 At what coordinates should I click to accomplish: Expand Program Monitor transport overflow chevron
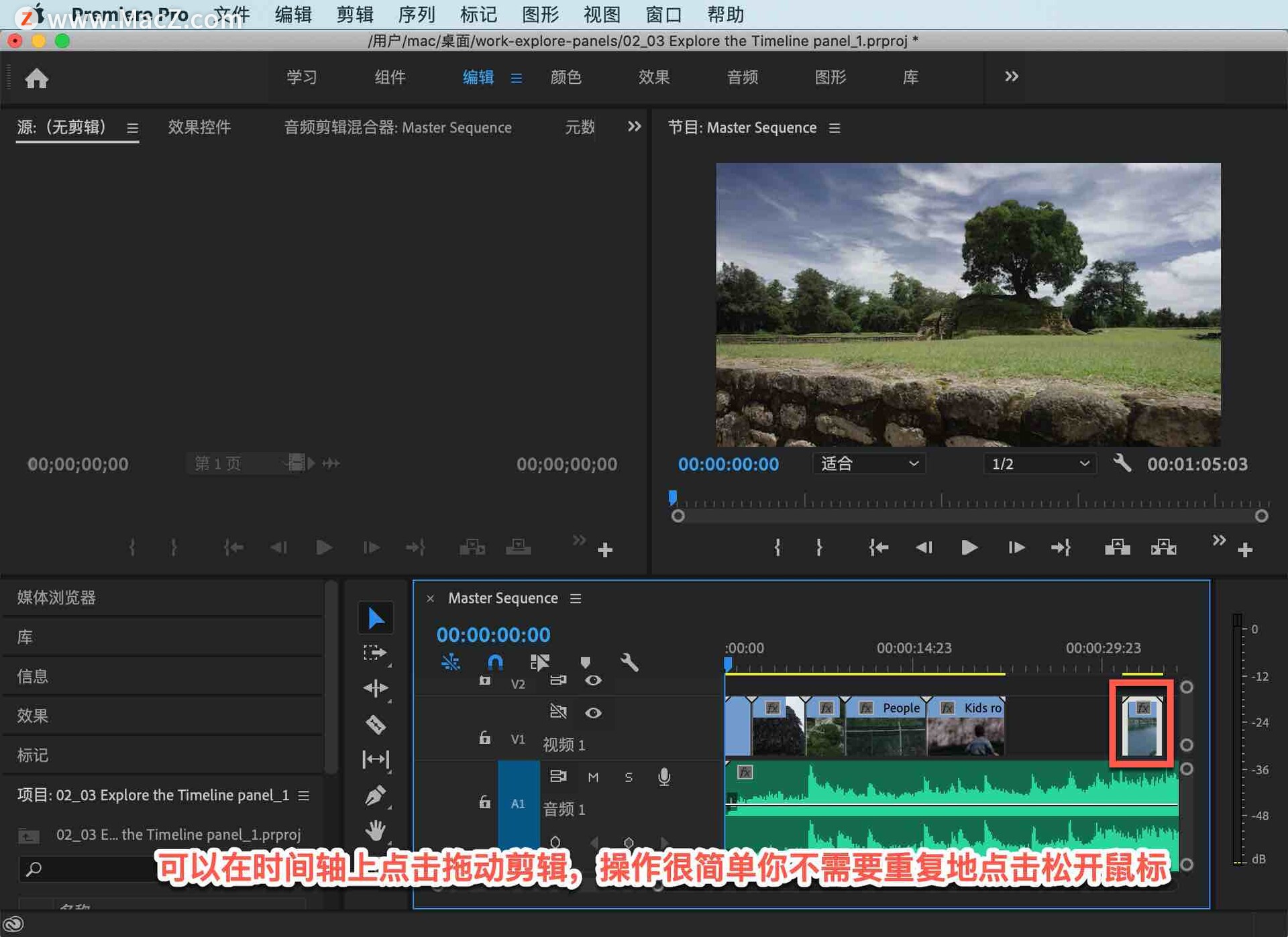coord(1219,540)
